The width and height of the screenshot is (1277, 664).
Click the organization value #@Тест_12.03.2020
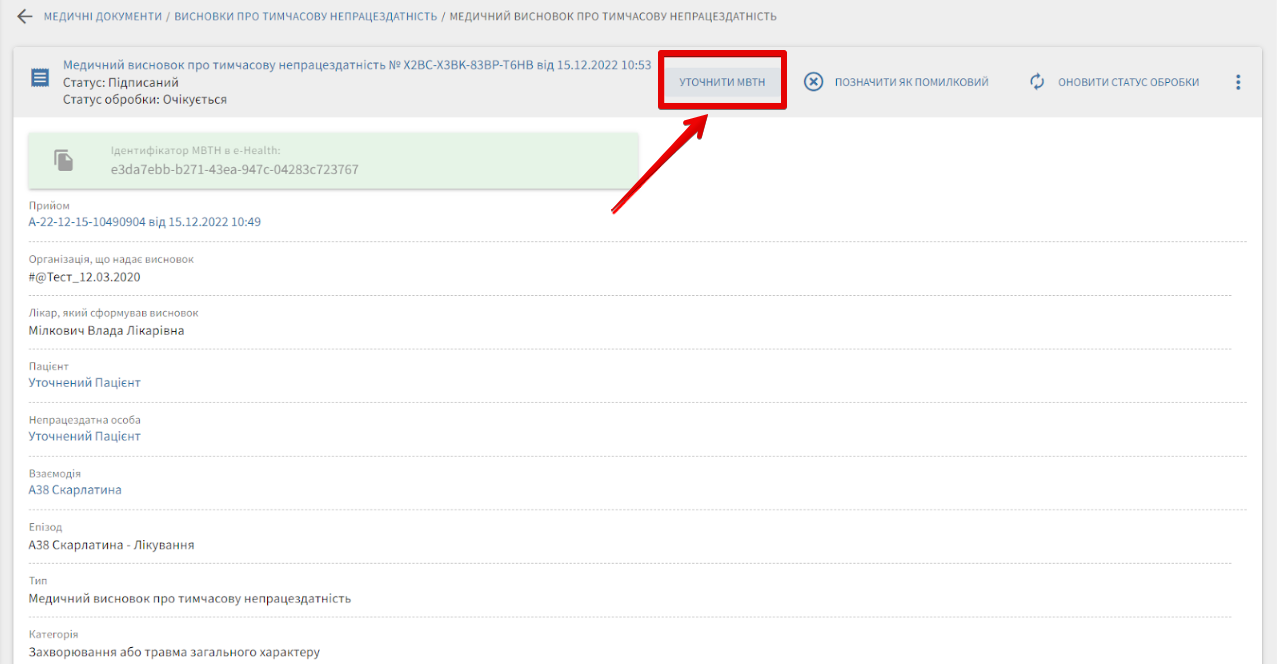click(x=84, y=277)
